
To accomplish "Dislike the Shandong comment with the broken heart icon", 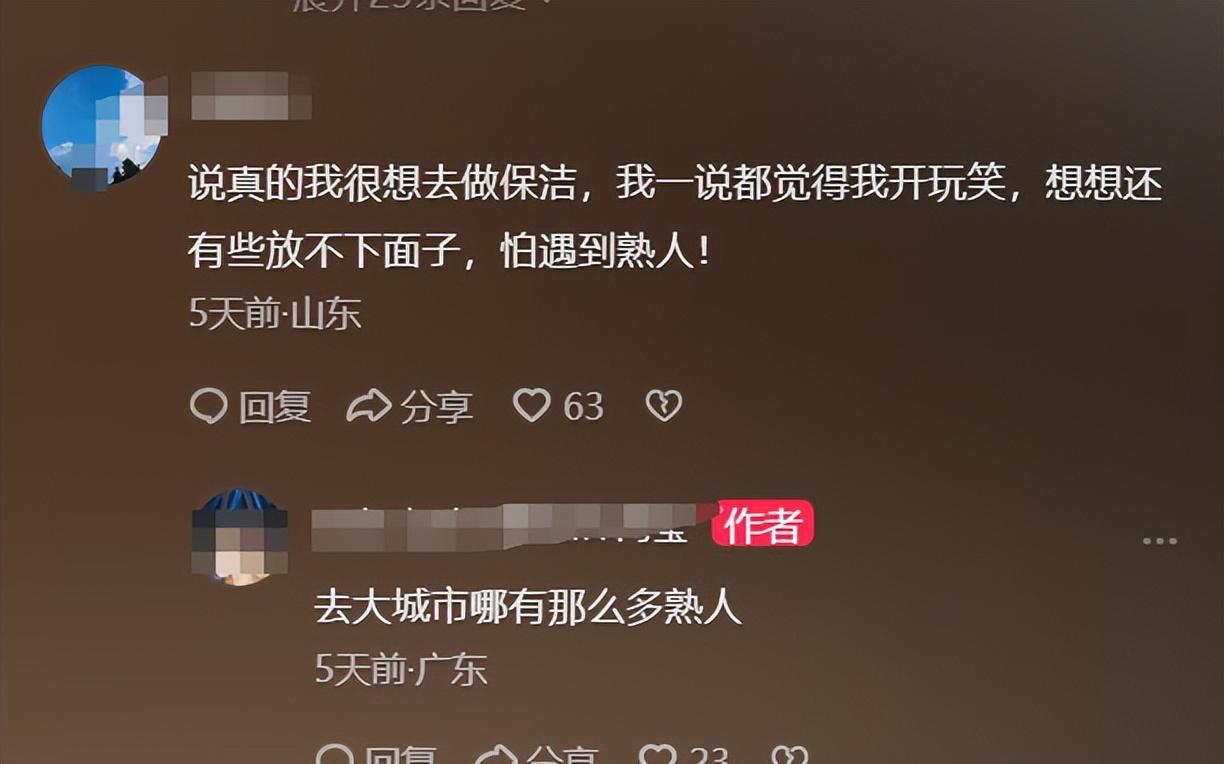I will tap(664, 405).
